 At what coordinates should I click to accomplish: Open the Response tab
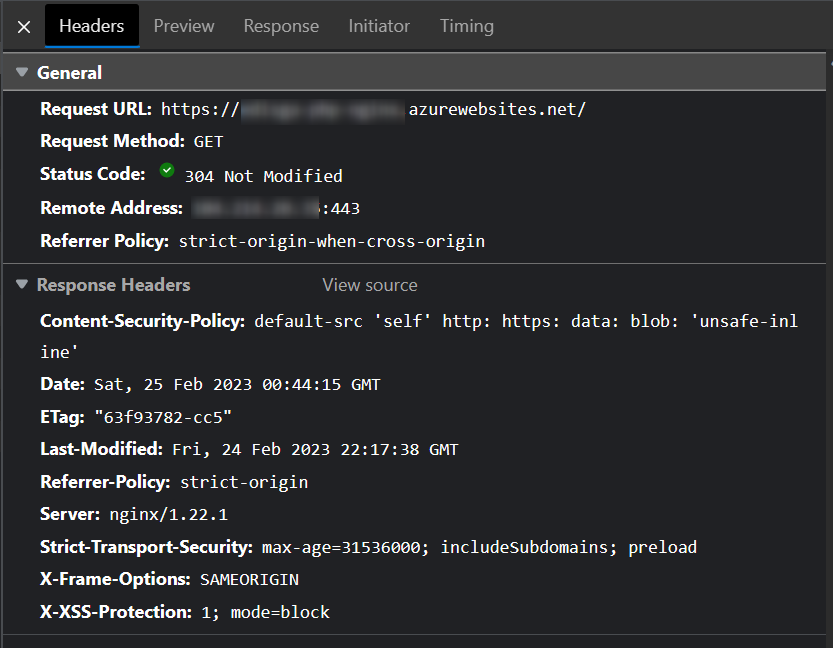click(x=280, y=26)
